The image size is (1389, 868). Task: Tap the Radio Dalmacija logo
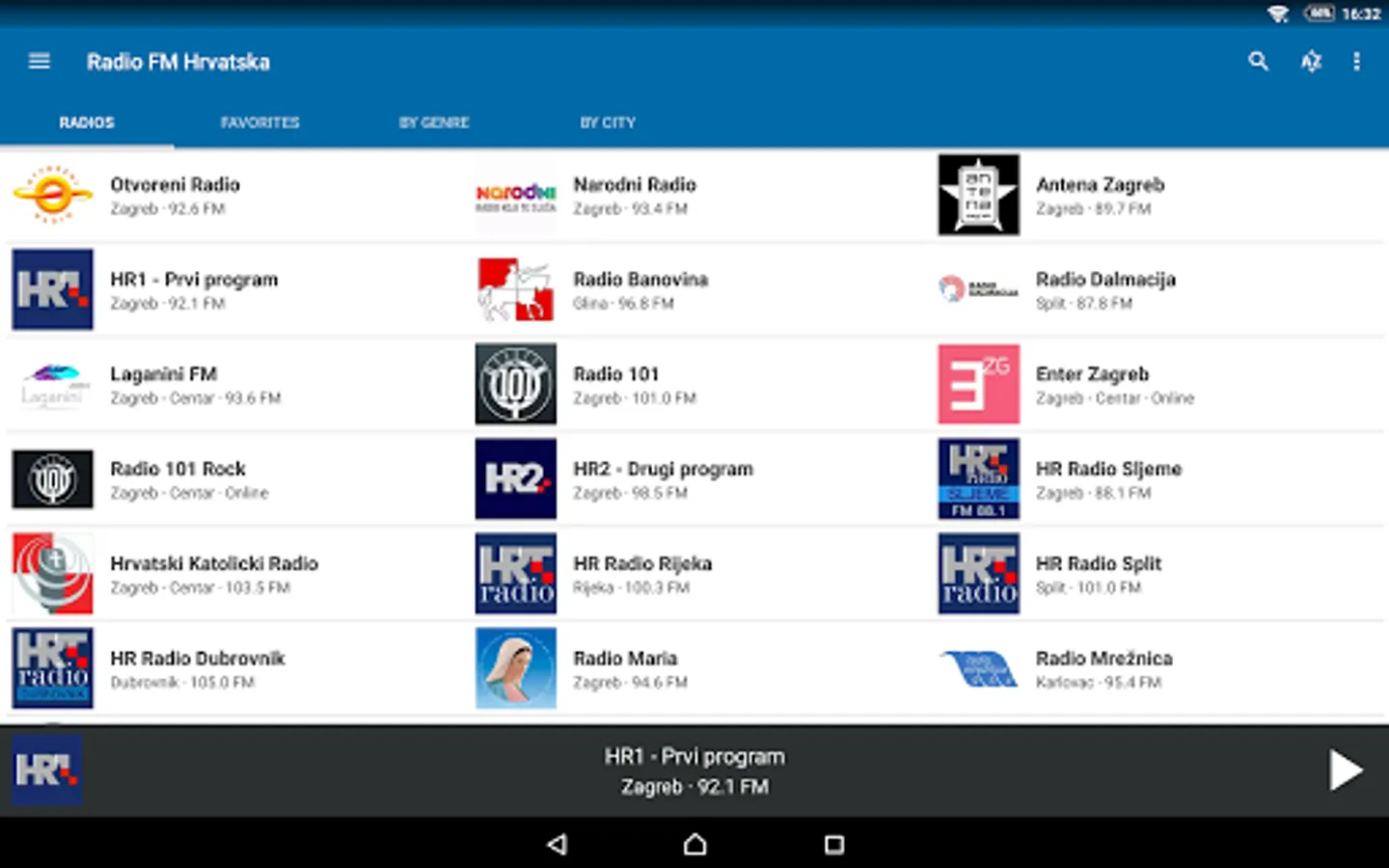point(979,288)
